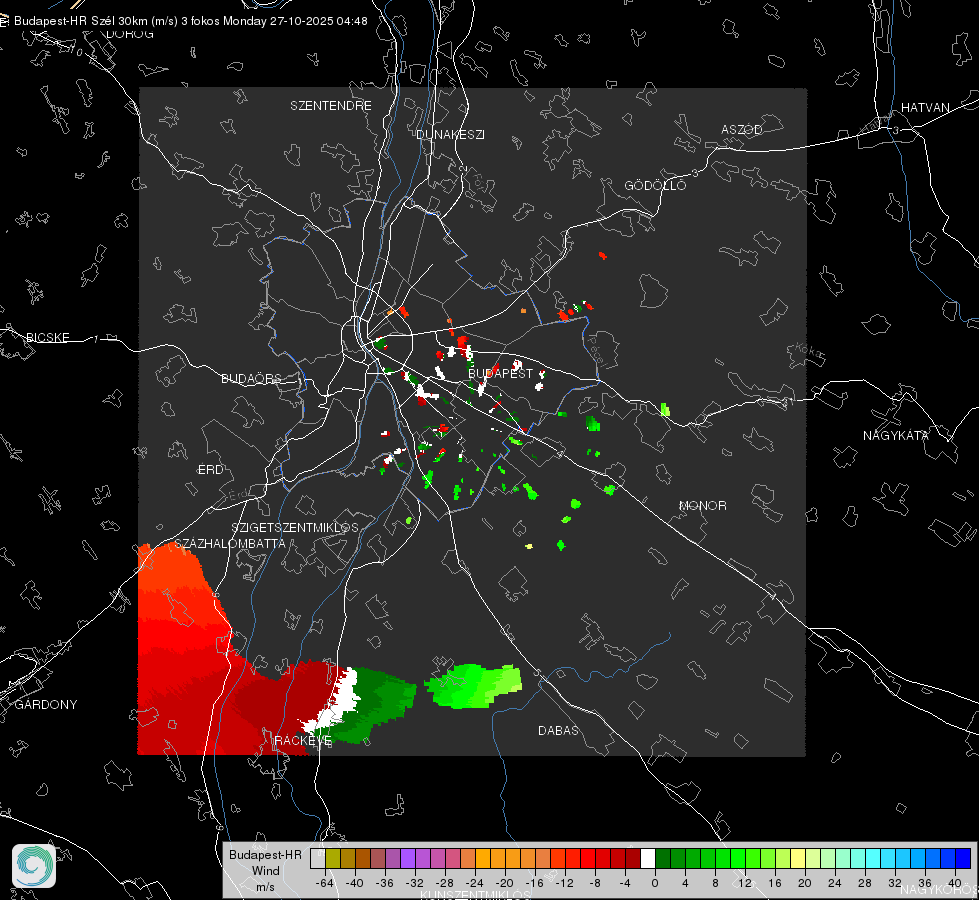
Task: Click the GARDONY town label
Action: click(46, 705)
